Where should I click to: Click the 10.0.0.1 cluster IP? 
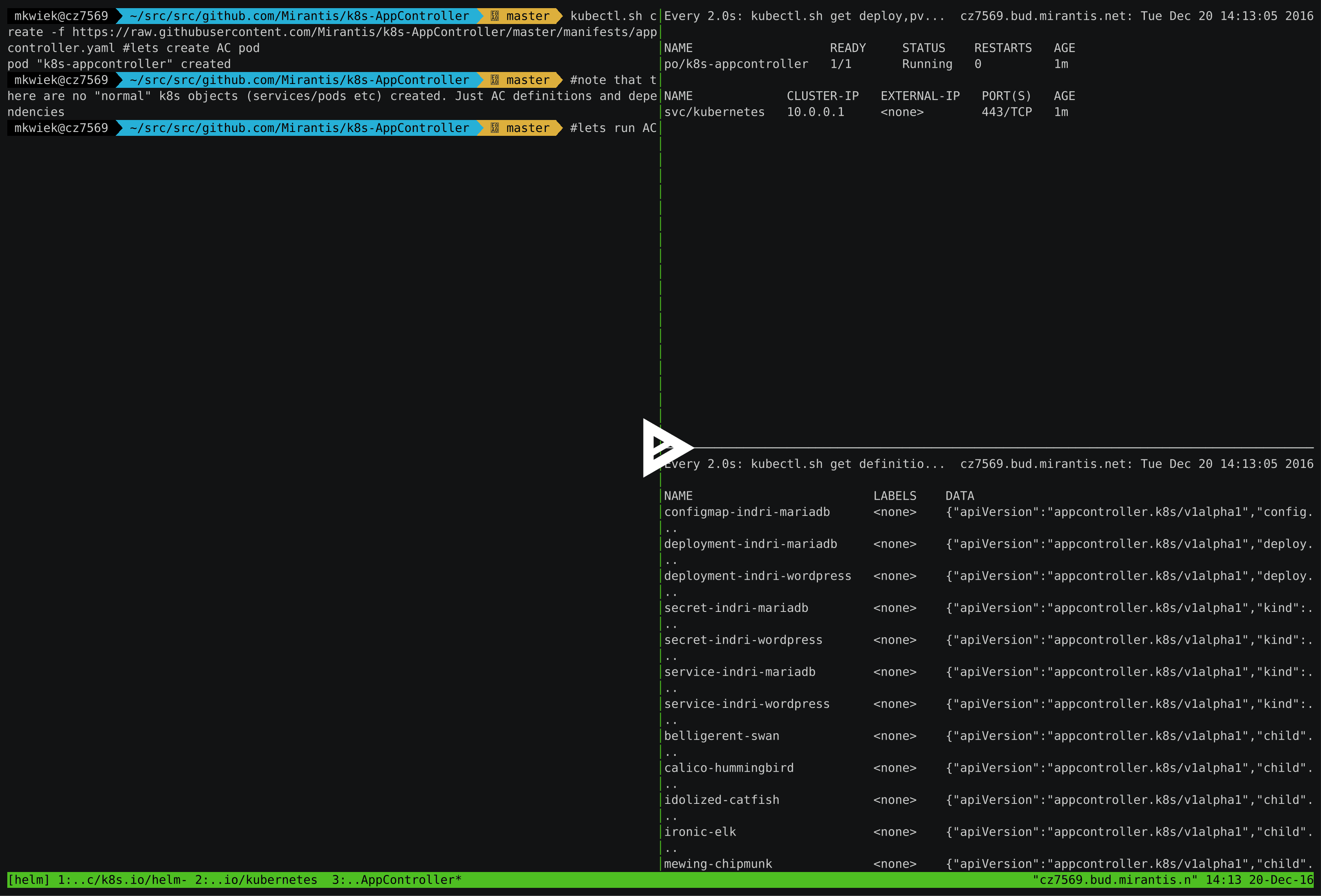[816, 112]
